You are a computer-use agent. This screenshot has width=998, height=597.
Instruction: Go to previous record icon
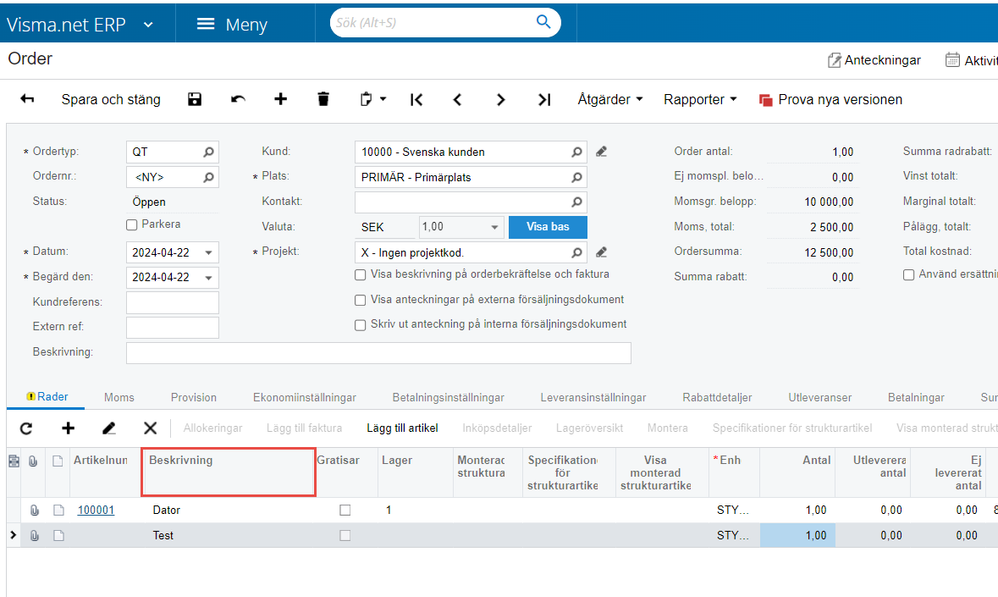[457, 99]
